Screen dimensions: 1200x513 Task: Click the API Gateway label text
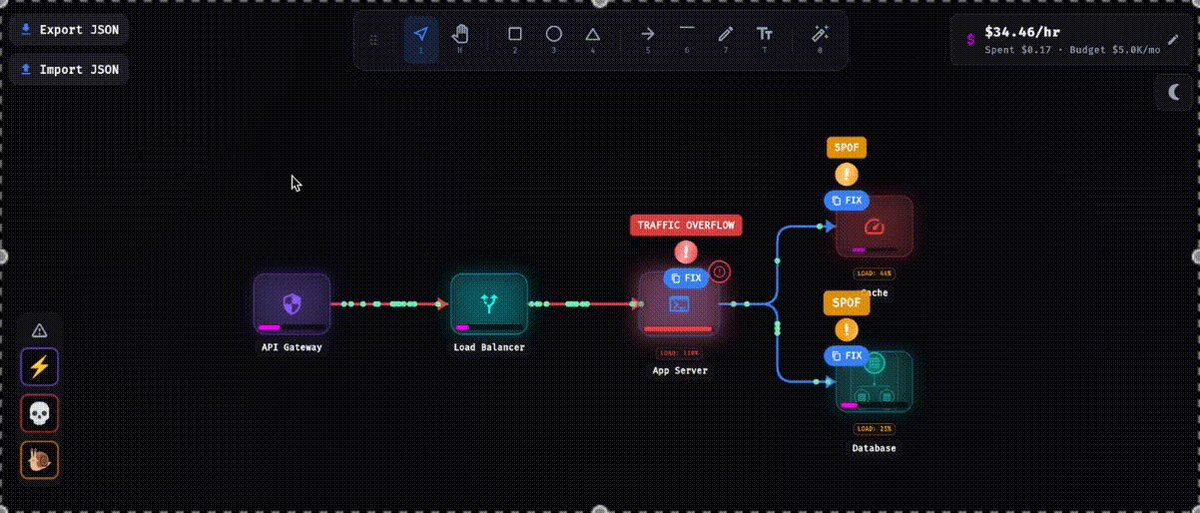tap(291, 347)
